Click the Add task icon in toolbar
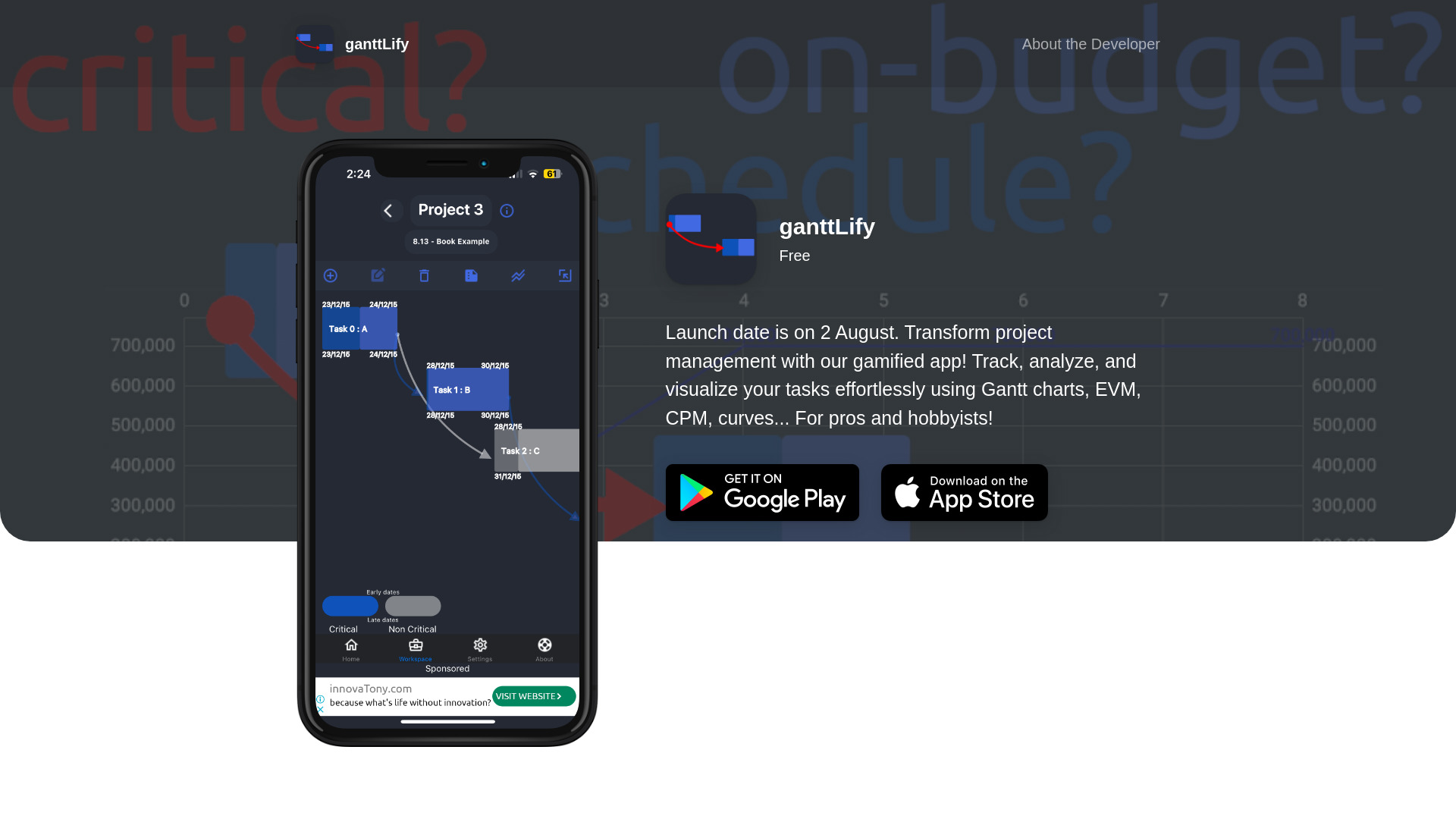The height and width of the screenshot is (819, 1456). (x=330, y=275)
